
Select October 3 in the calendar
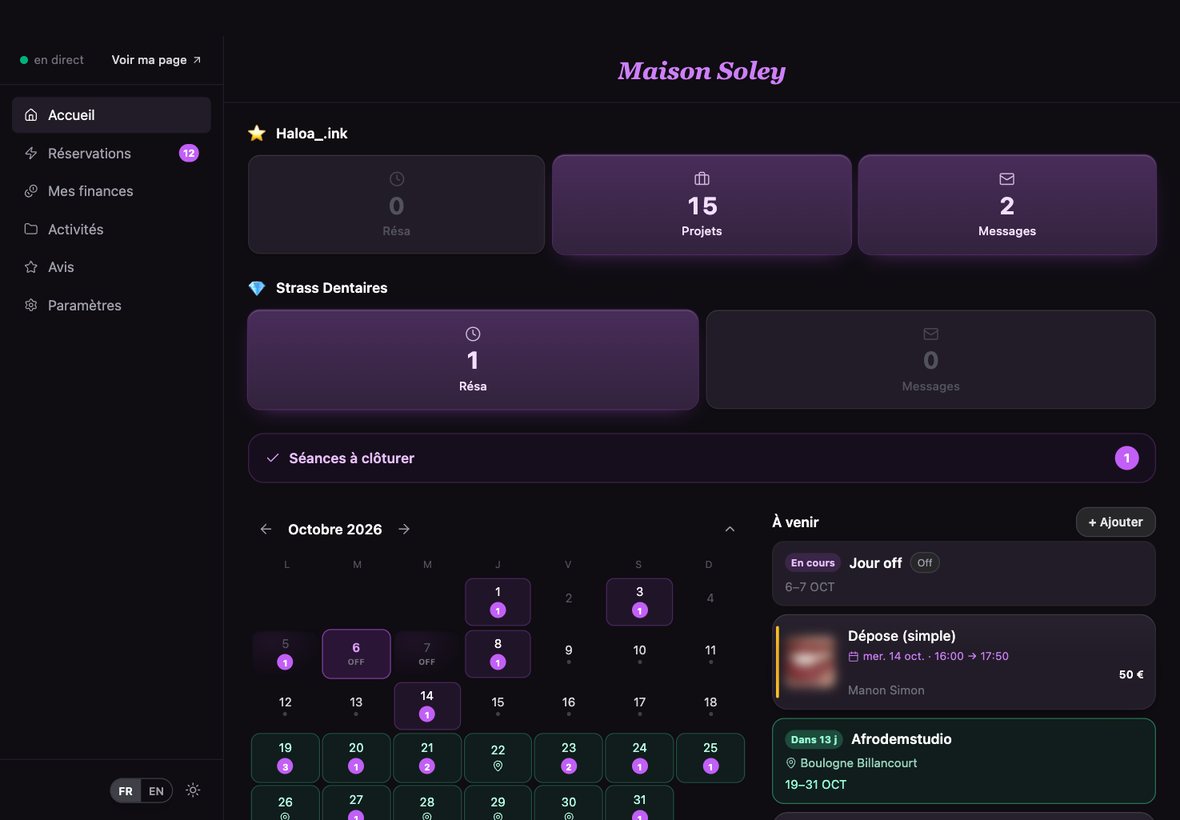(639, 602)
